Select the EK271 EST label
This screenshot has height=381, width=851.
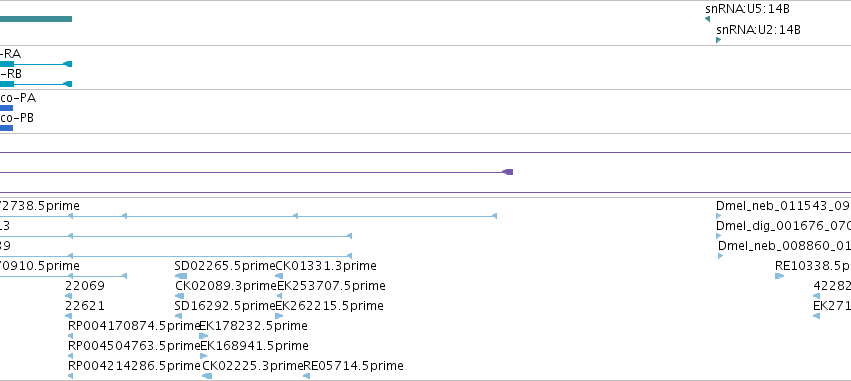[x=832, y=306]
